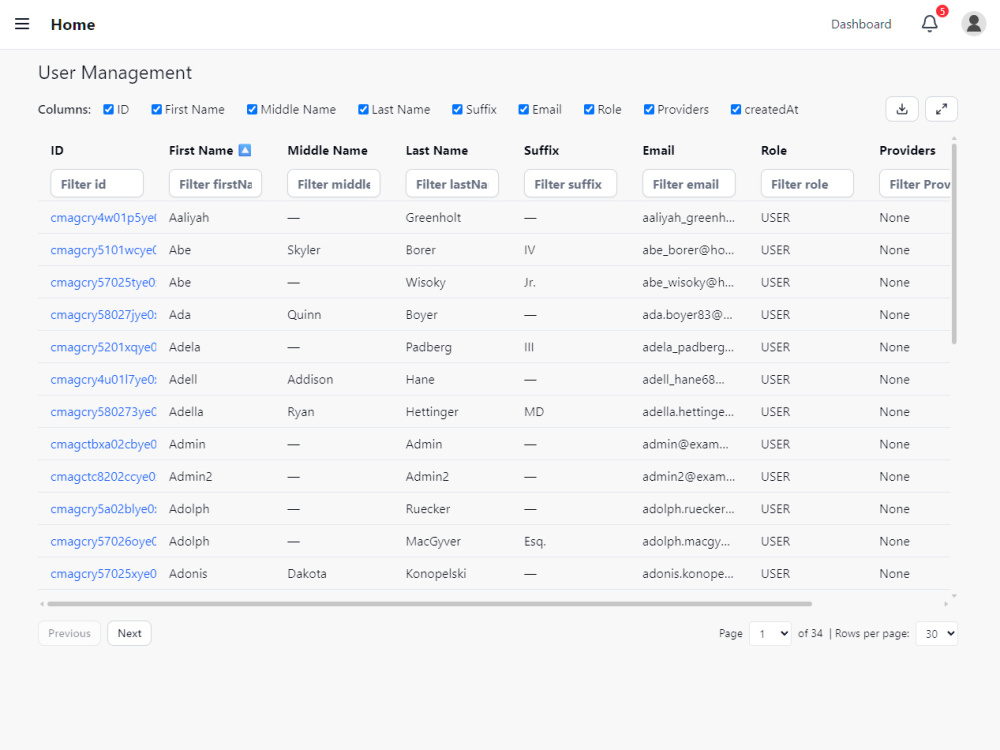The height and width of the screenshot is (750, 1000).
Task: Click the Filter lastName input
Action: [x=452, y=184]
